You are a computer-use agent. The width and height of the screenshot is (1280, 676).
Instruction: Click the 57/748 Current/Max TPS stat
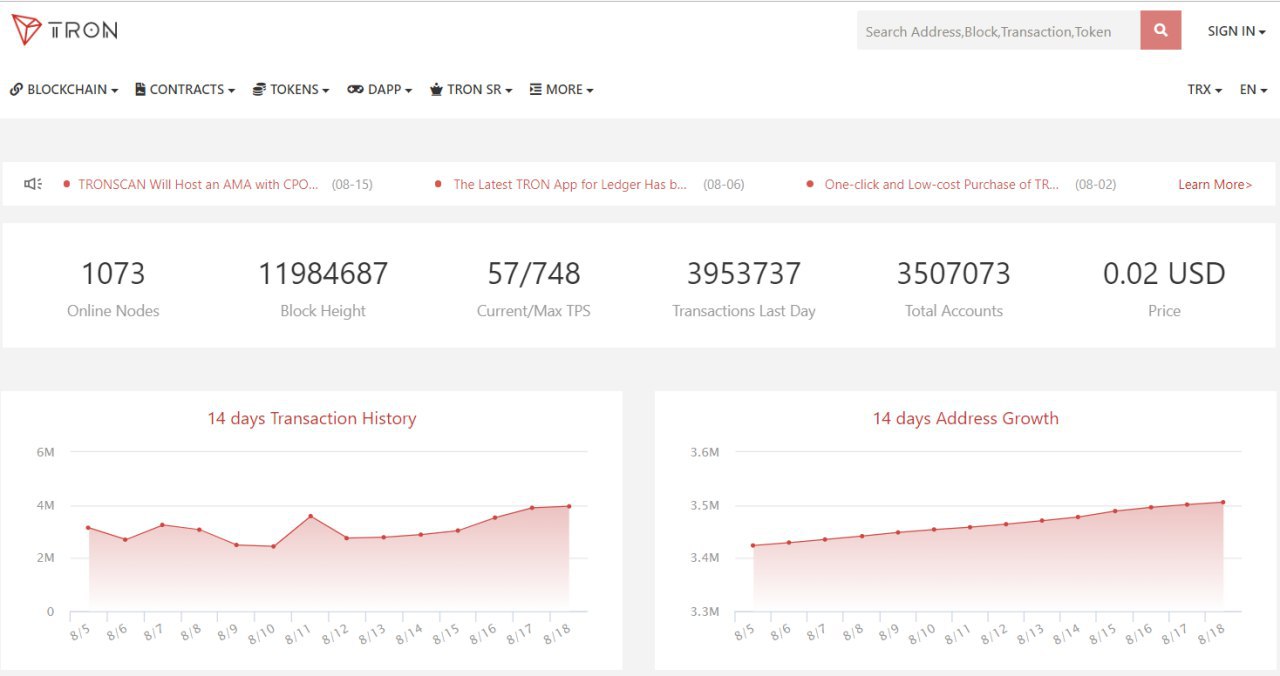click(x=534, y=287)
